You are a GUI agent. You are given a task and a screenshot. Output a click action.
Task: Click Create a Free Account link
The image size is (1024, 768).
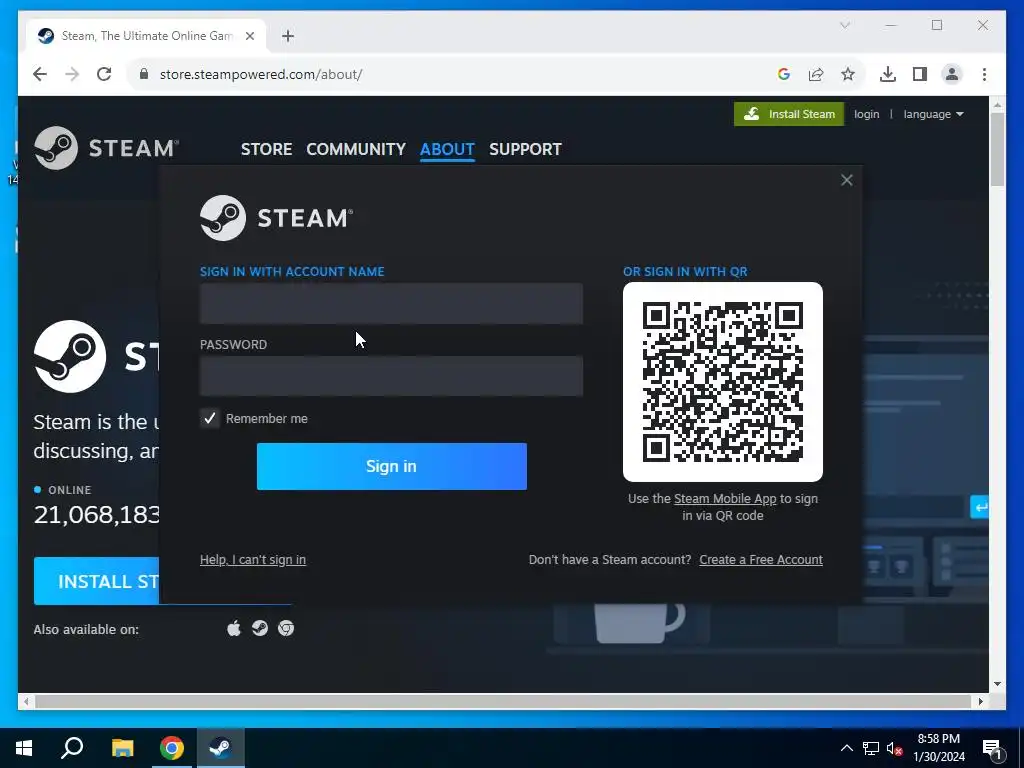click(x=761, y=560)
